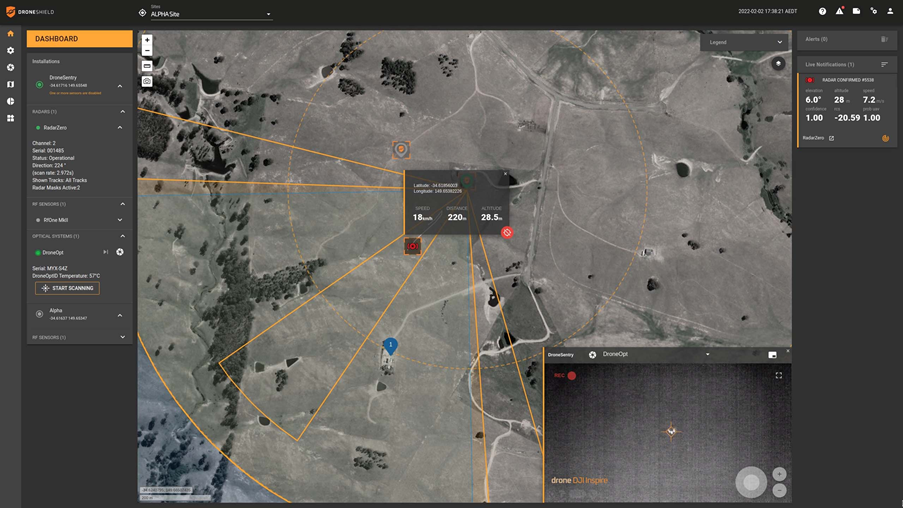Click the DroneOpt skip-to-target icon
This screenshot has width=903, height=508.
(x=105, y=252)
